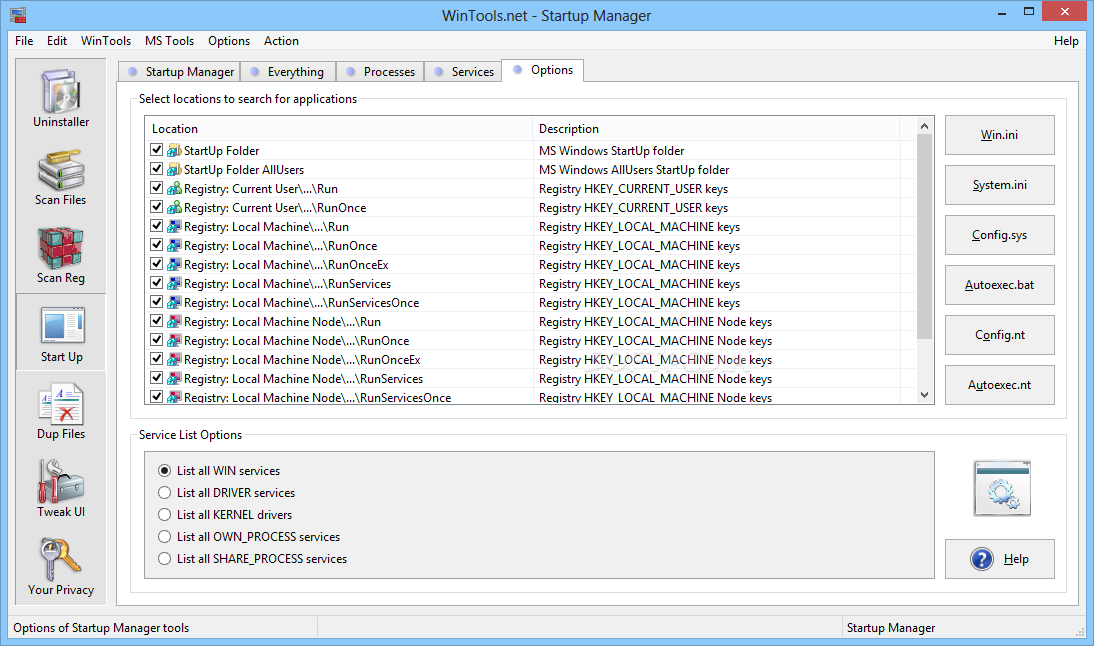Click the Location column header

point(338,129)
